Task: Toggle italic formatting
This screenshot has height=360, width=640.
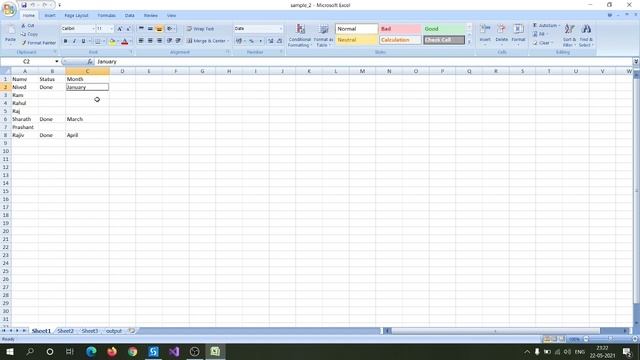Action: 74,41
